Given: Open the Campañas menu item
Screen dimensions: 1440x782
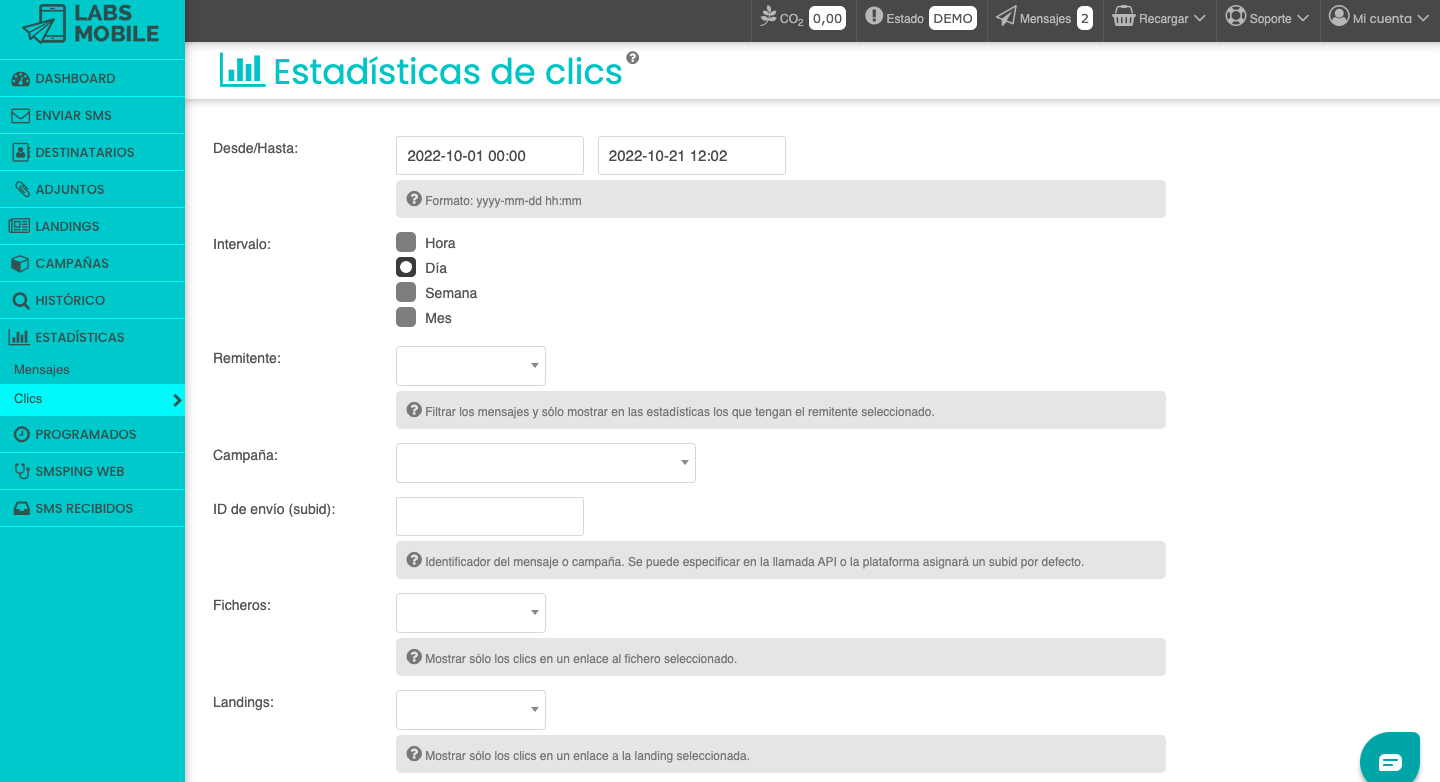Looking at the screenshot, I should pos(92,263).
